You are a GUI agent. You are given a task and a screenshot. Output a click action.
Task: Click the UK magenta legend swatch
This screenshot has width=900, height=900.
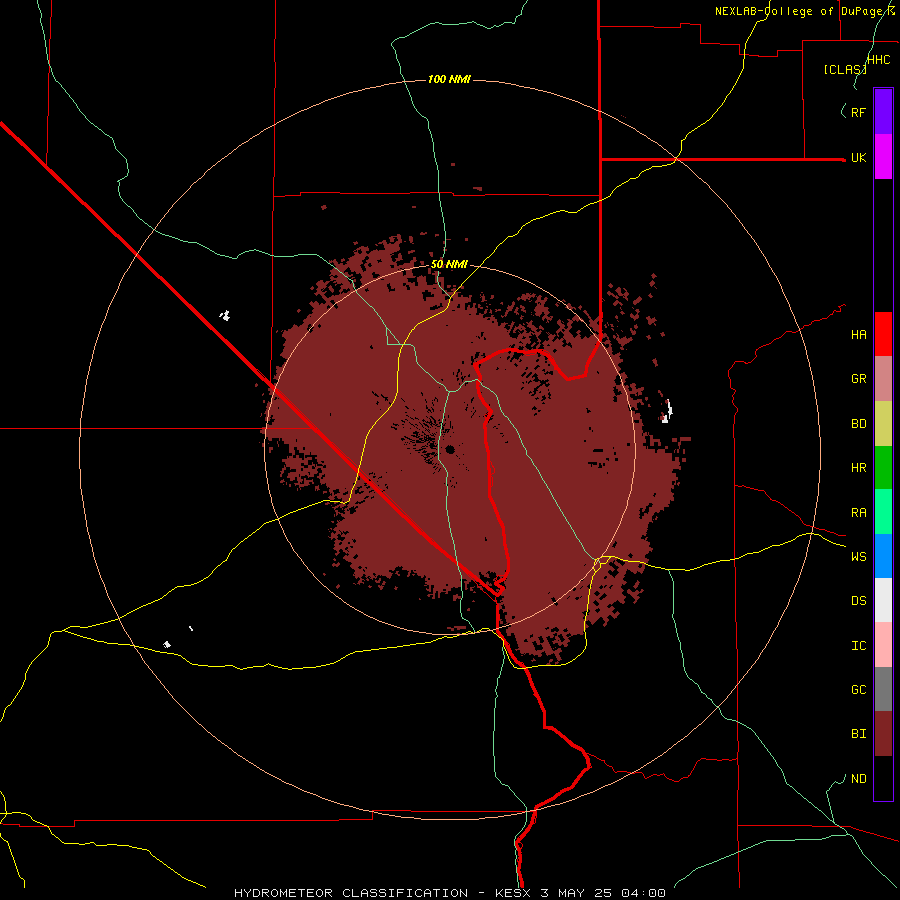pos(883,156)
